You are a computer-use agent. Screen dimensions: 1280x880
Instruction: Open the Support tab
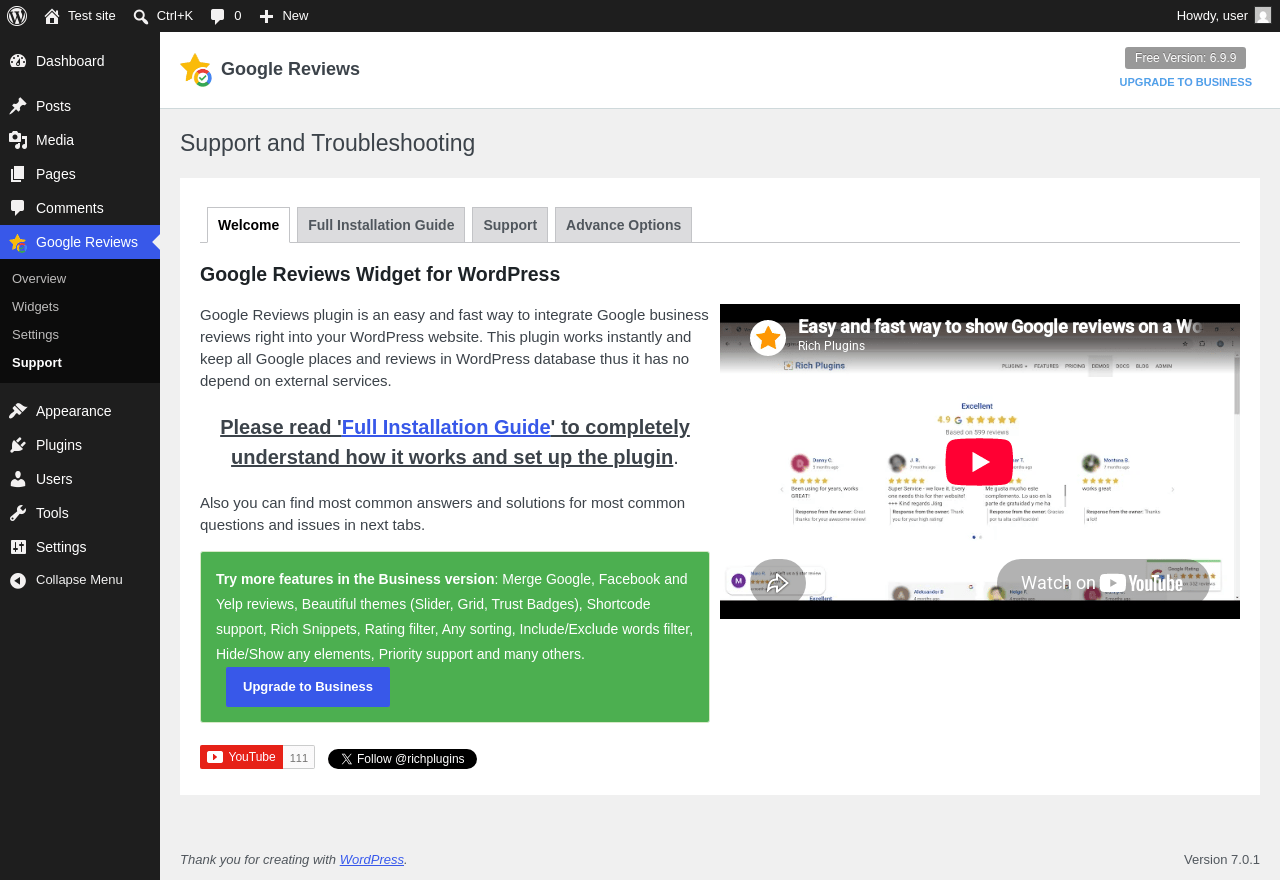click(510, 225)
